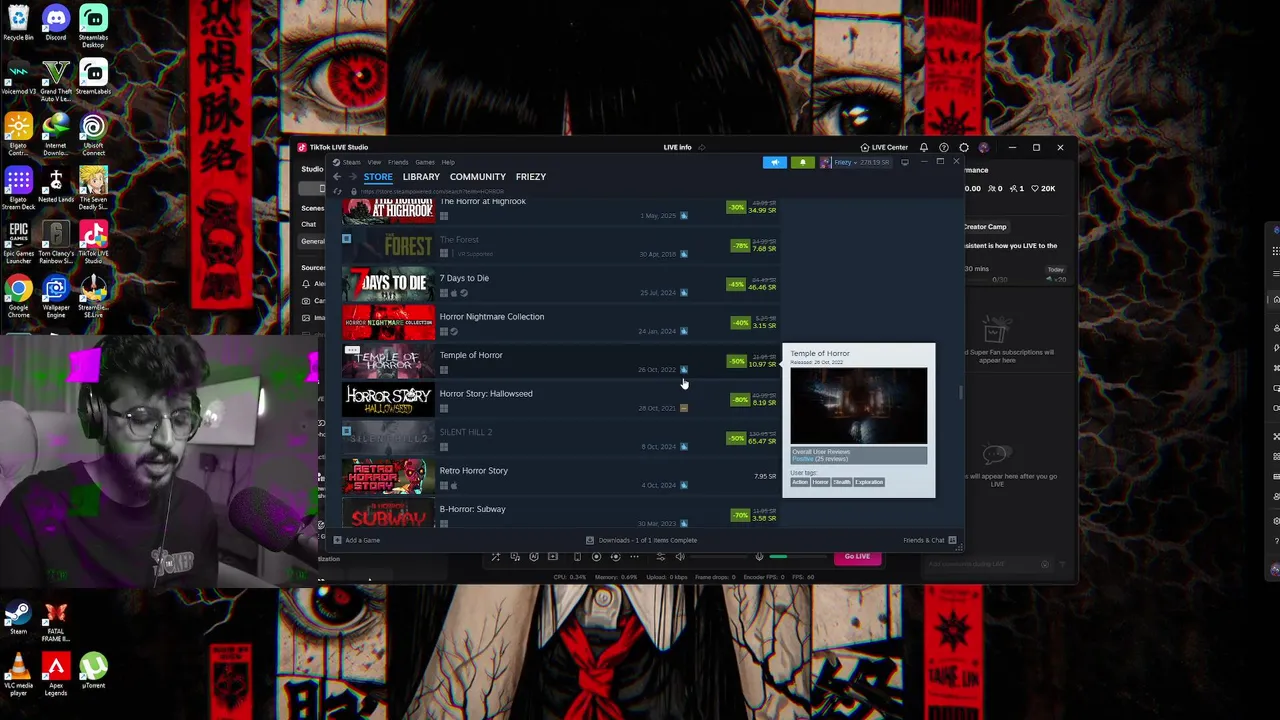Open StreamLabels desktop shortcut
1280x720 pixels.
[93, 78]
